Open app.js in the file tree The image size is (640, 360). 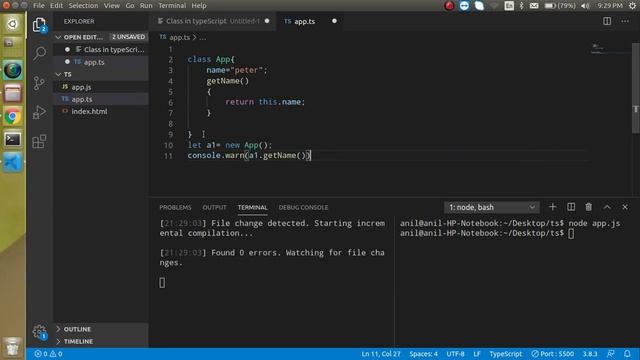101,87
